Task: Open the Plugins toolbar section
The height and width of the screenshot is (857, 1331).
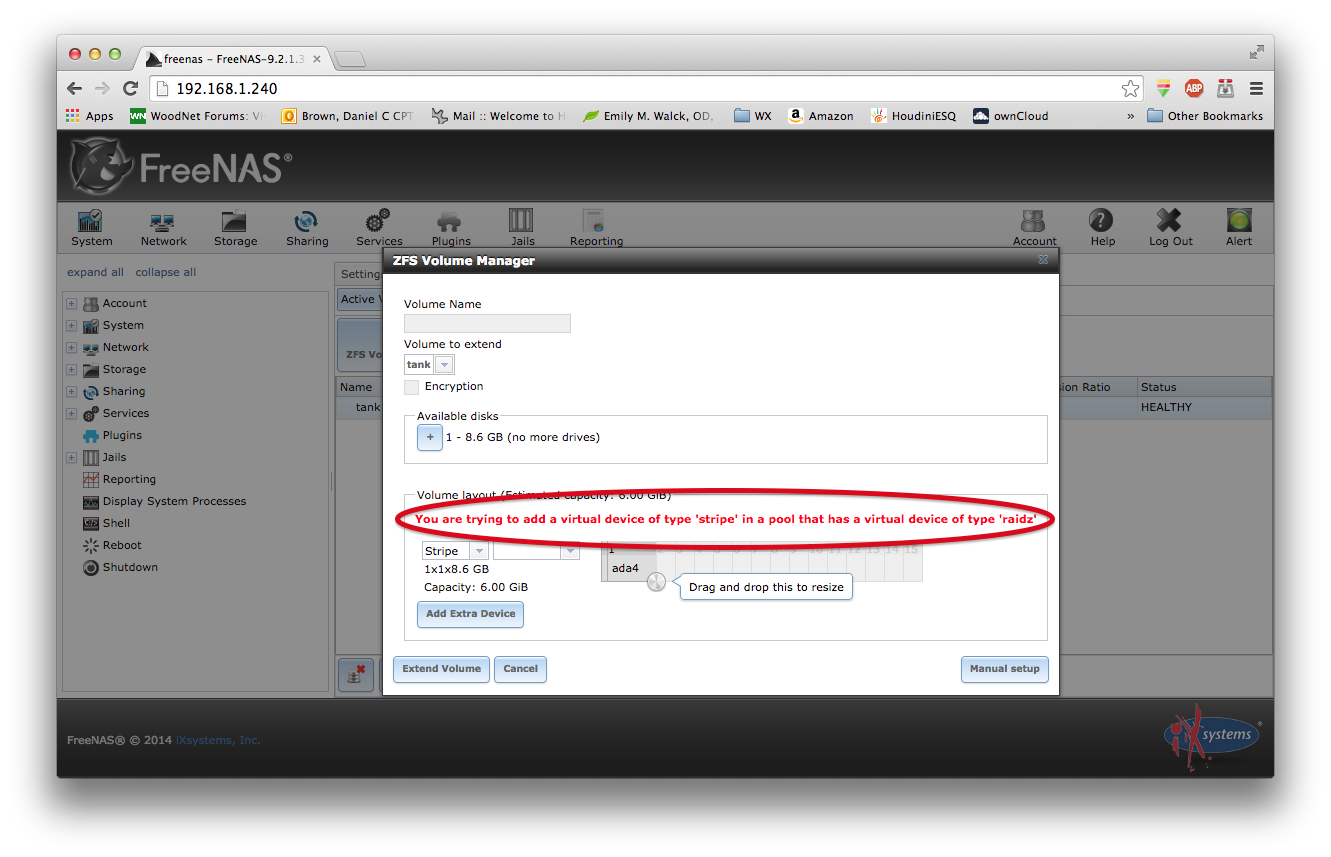Action: 451,227
